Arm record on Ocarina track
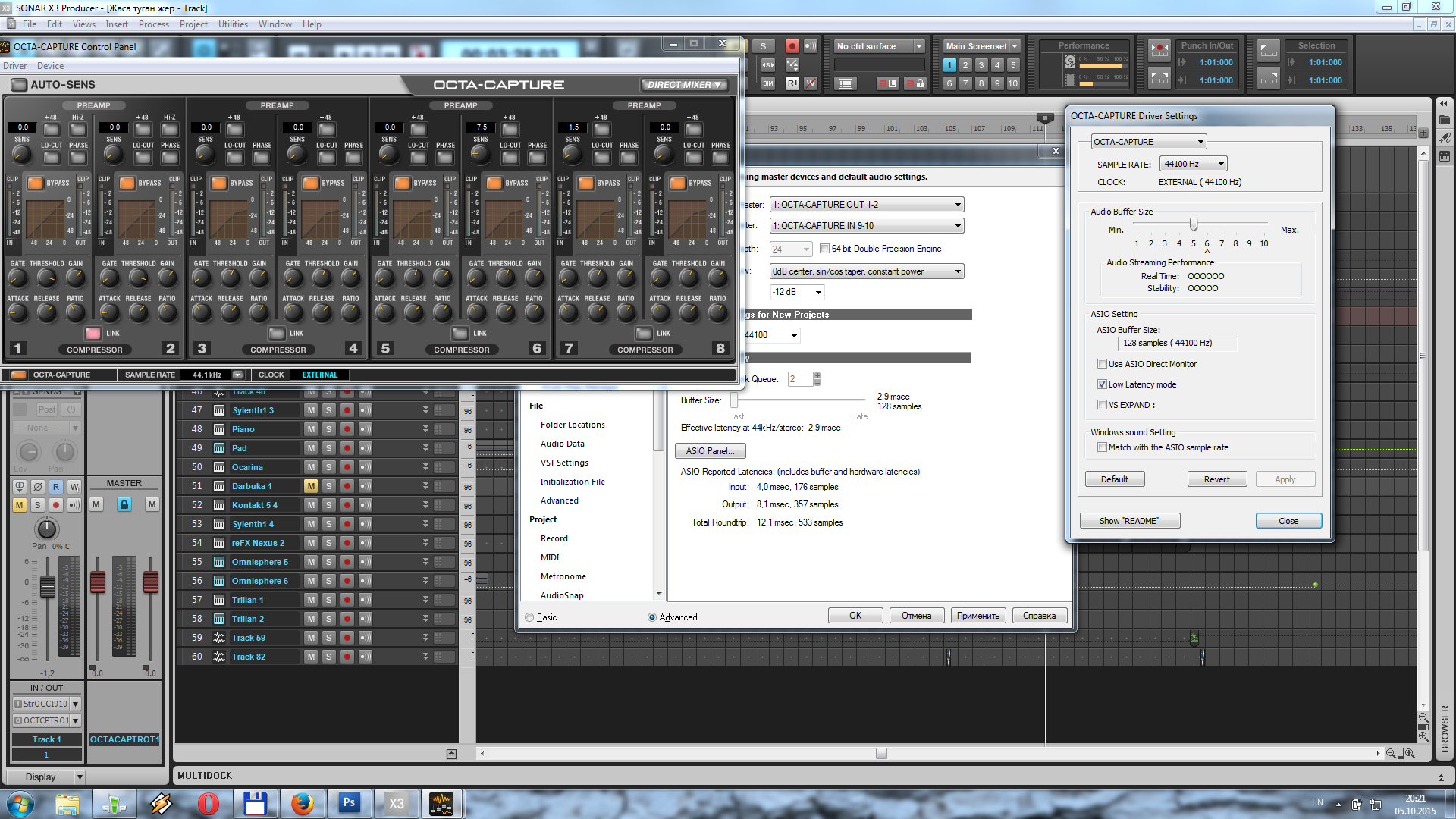Image resolution: width=1456 pixels, height=819 pixels. (x=347, y=467)
